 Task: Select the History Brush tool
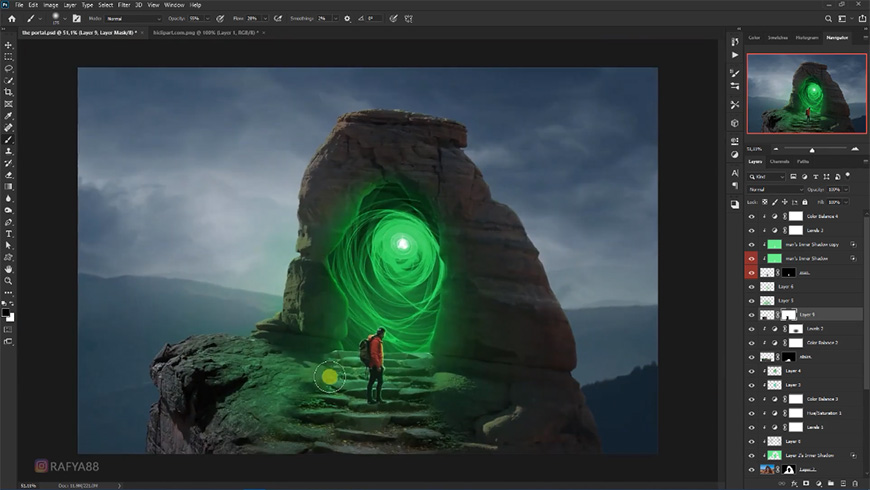[8, 163]
